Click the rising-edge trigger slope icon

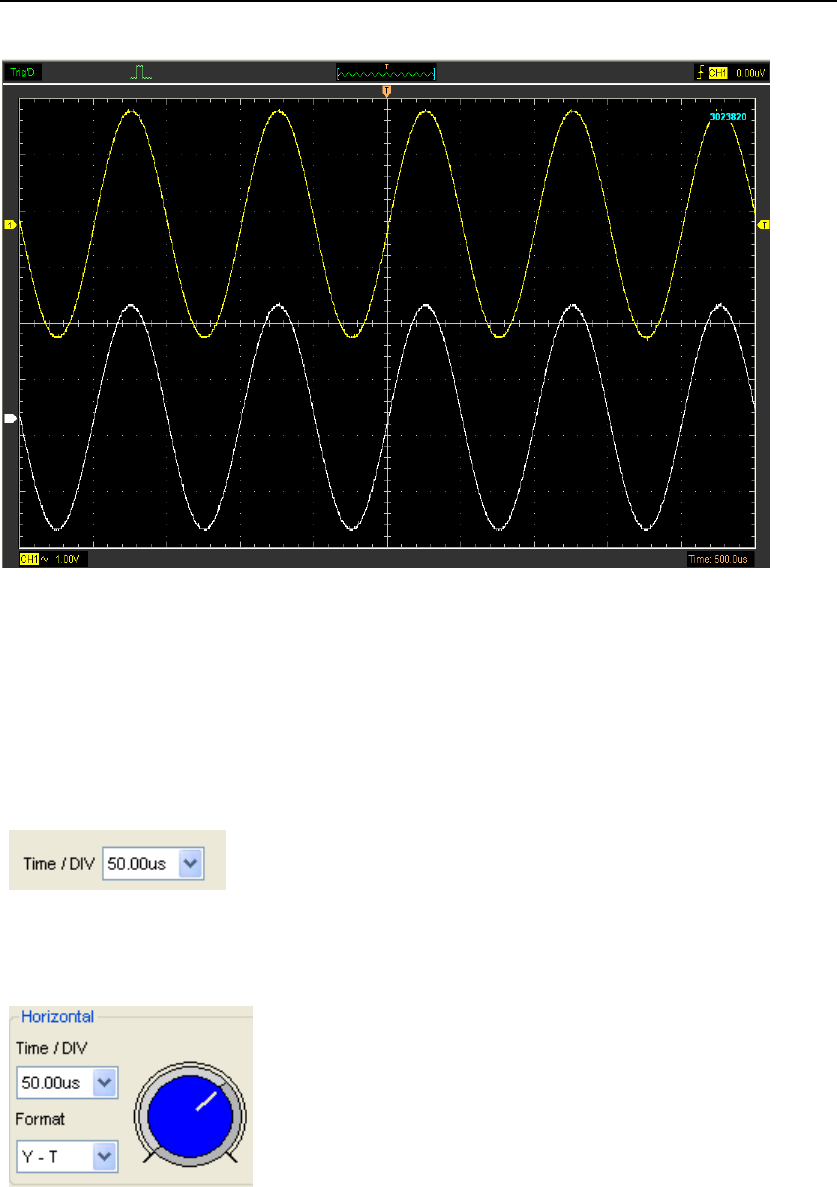click(700, 73)
